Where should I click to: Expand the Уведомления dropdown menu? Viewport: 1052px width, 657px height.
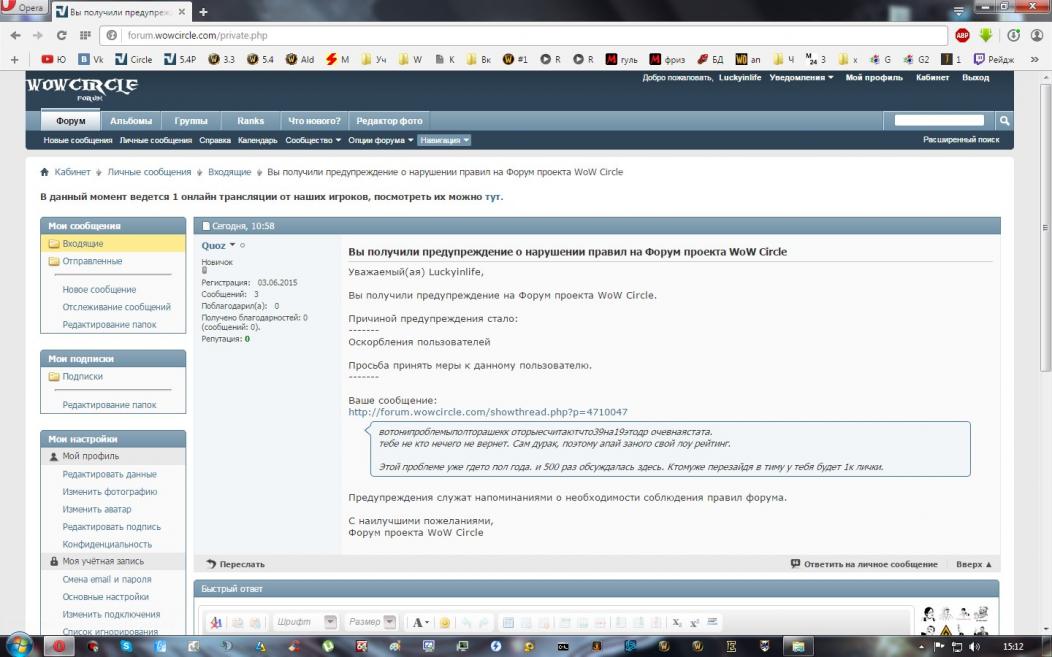pyautogui.click(x=801, y=78)
